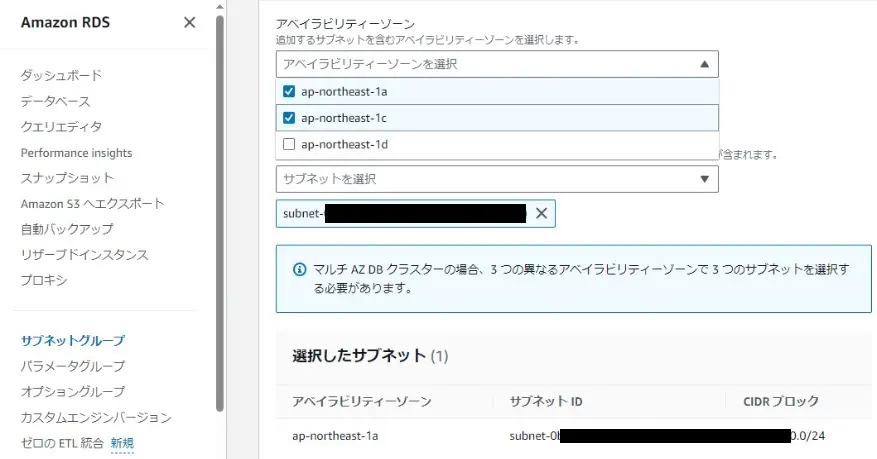Go to 自動バックアップ in the sidebar
Image resolution: width=877 pixels, height=459 pixels.
click(x=67, y=229)
